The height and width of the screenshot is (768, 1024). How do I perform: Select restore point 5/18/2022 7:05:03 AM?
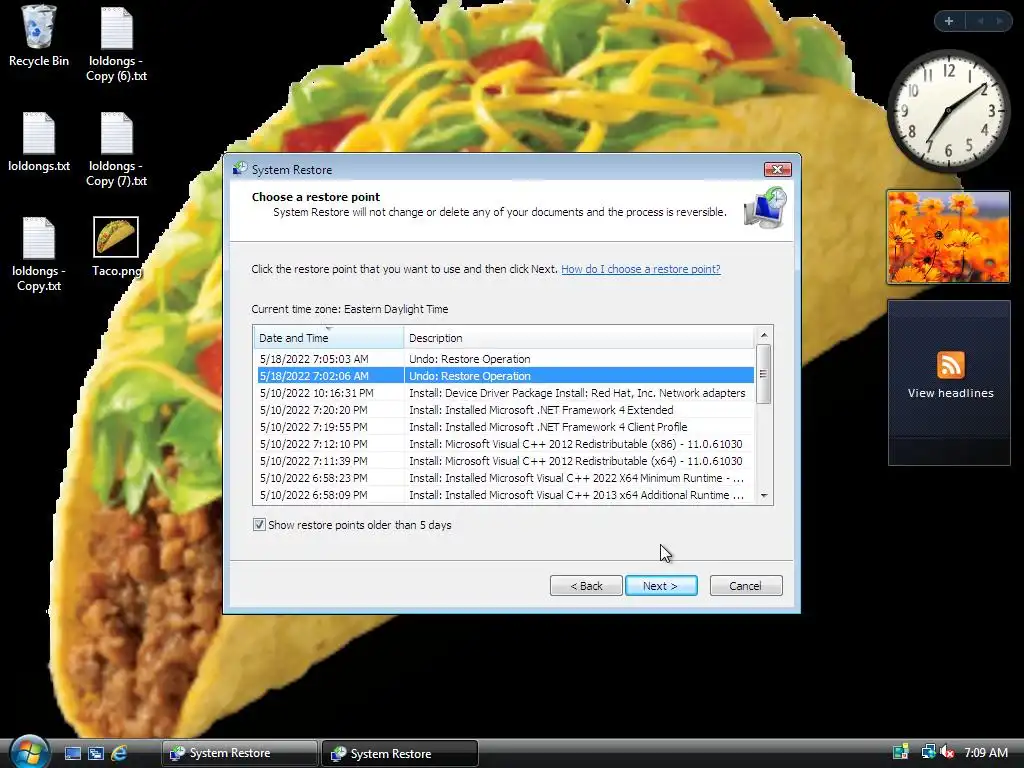(504, 359)
